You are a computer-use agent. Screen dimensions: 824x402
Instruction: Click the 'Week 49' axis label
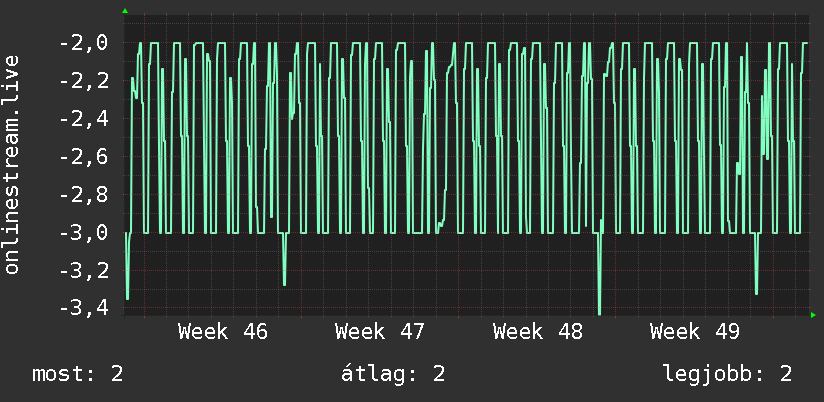[x=695, y=332]
